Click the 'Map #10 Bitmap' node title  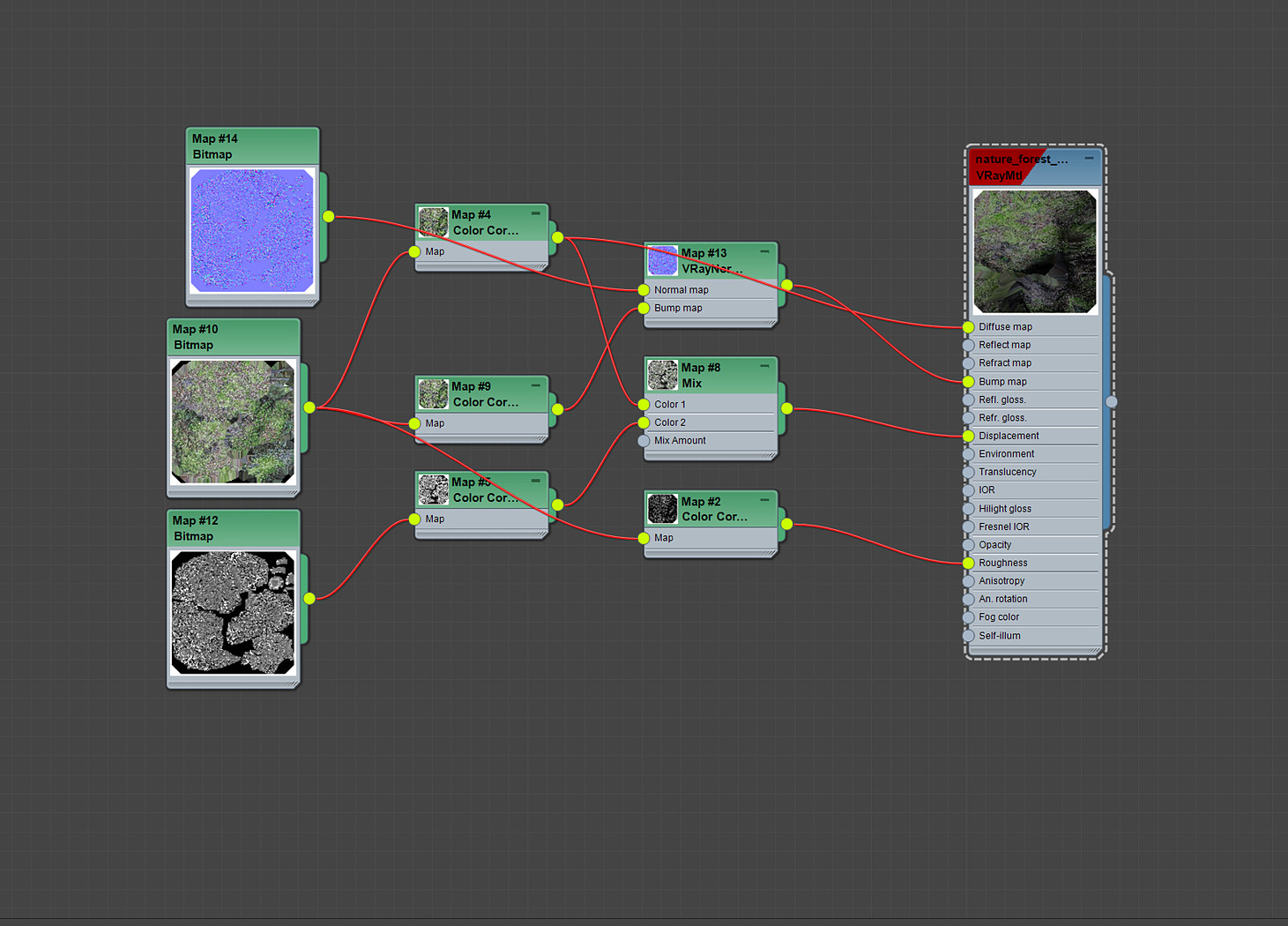195,337
